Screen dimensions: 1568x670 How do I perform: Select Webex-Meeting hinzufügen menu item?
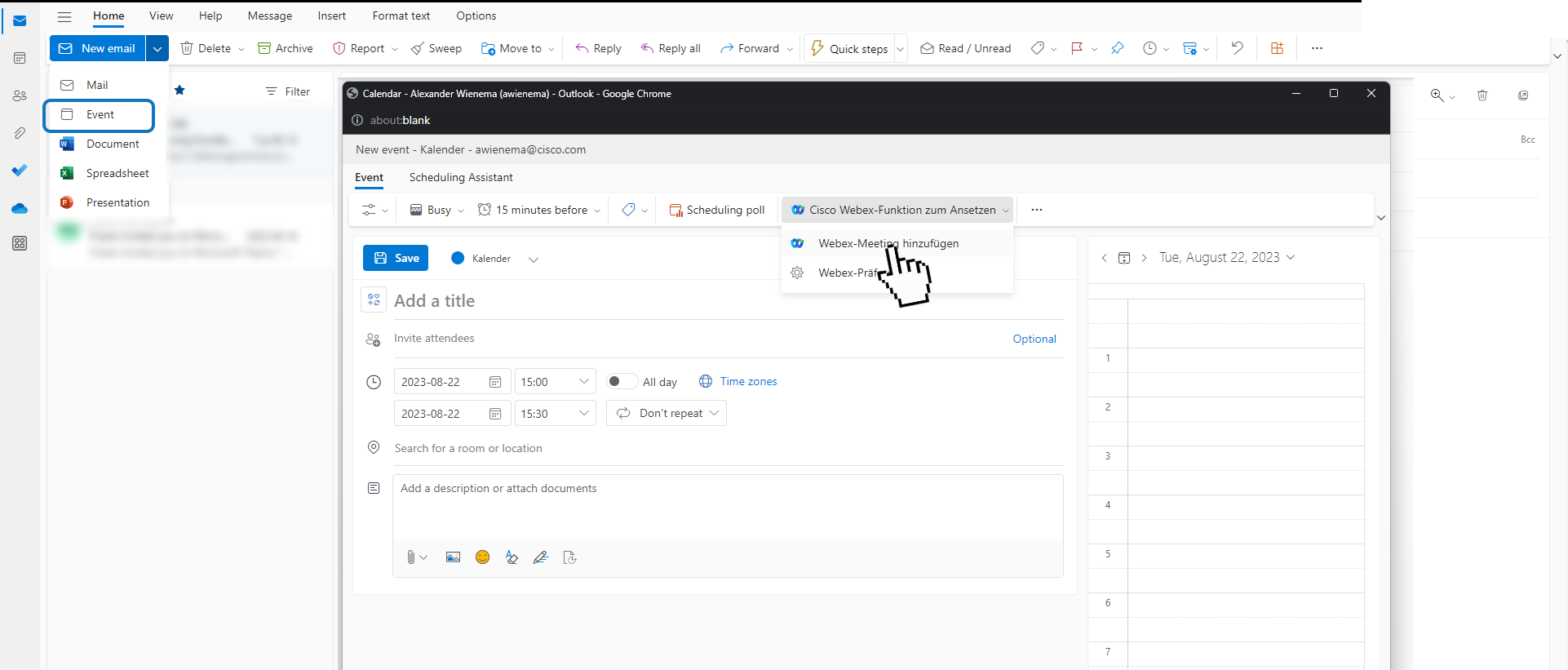pyautogui.click(x=897, y=243)
